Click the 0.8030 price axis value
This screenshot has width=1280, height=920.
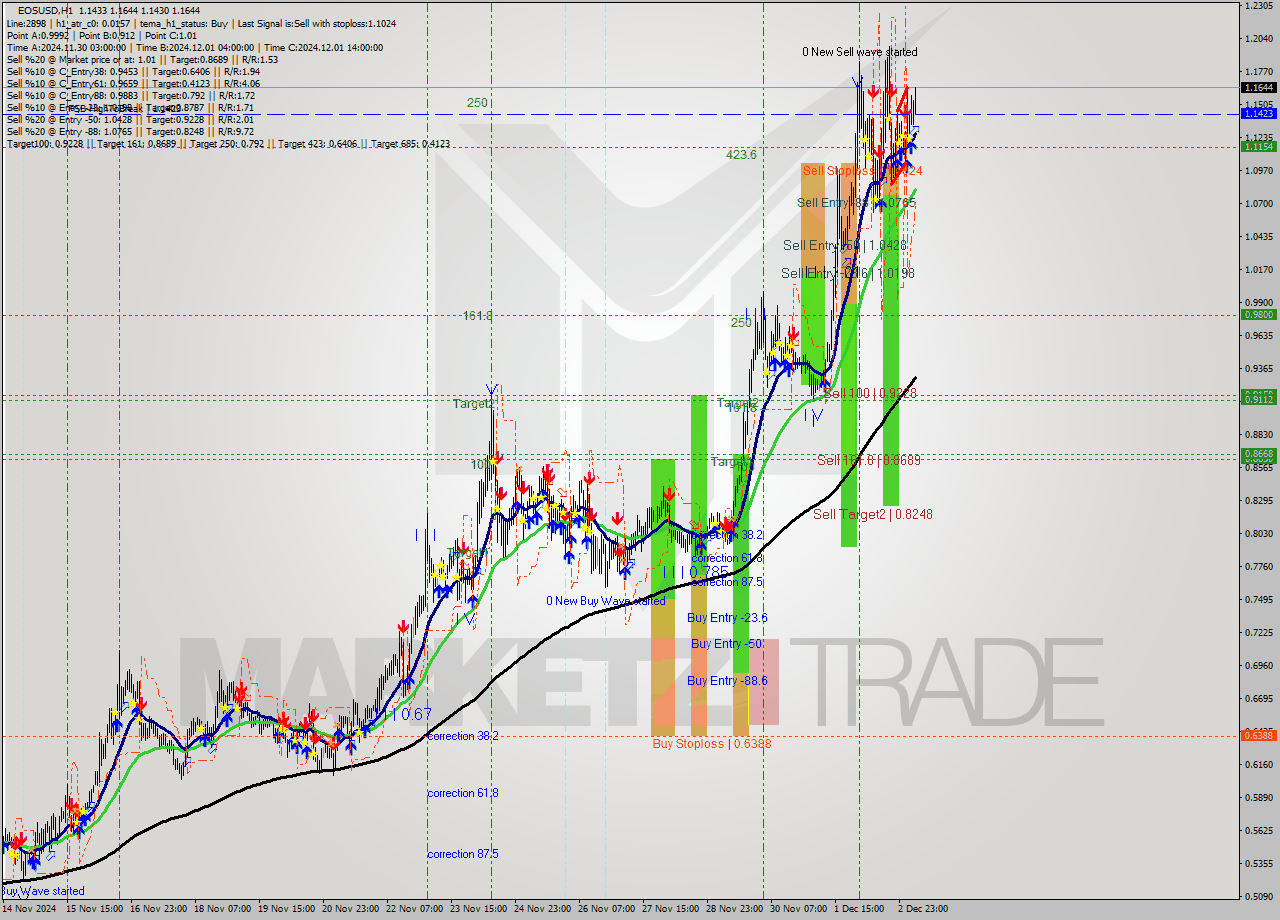[1258, 533]
